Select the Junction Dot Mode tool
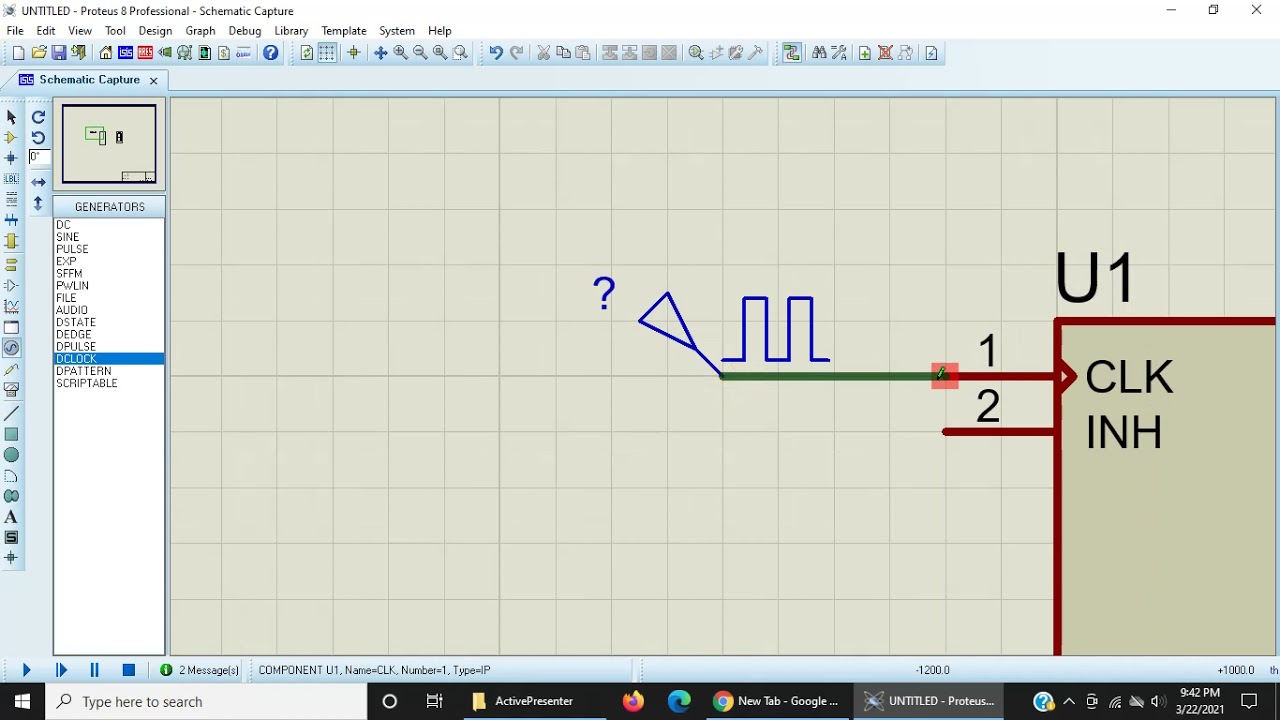 [x=11, y=158]
